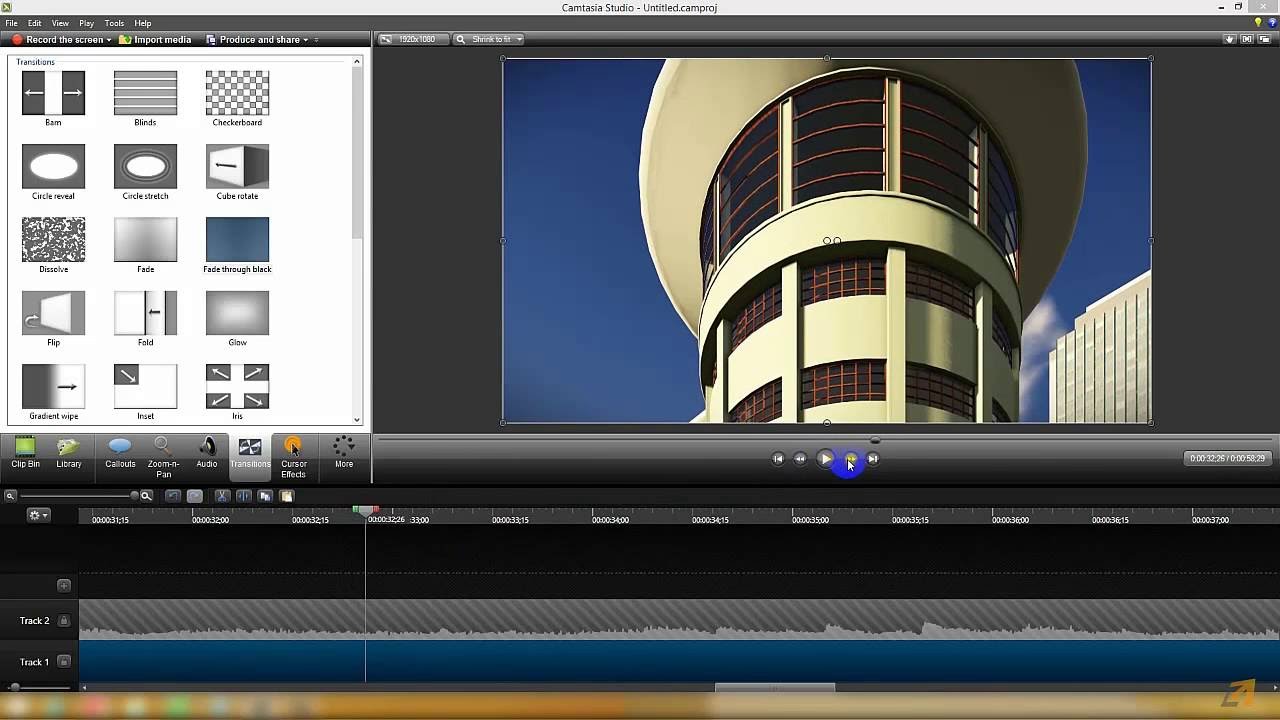
Task: Click the Cut scissors icon
Action: coord(222,496)
